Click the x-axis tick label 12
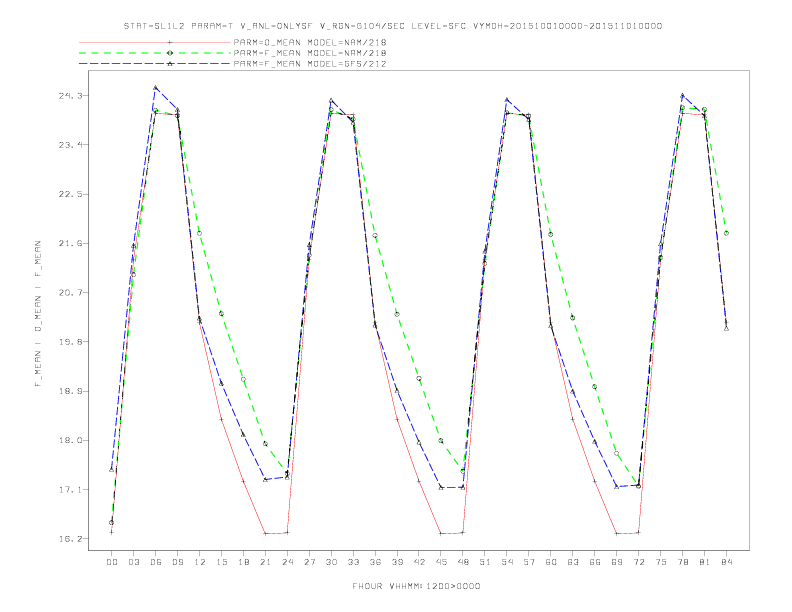 [x=200, y=562]
